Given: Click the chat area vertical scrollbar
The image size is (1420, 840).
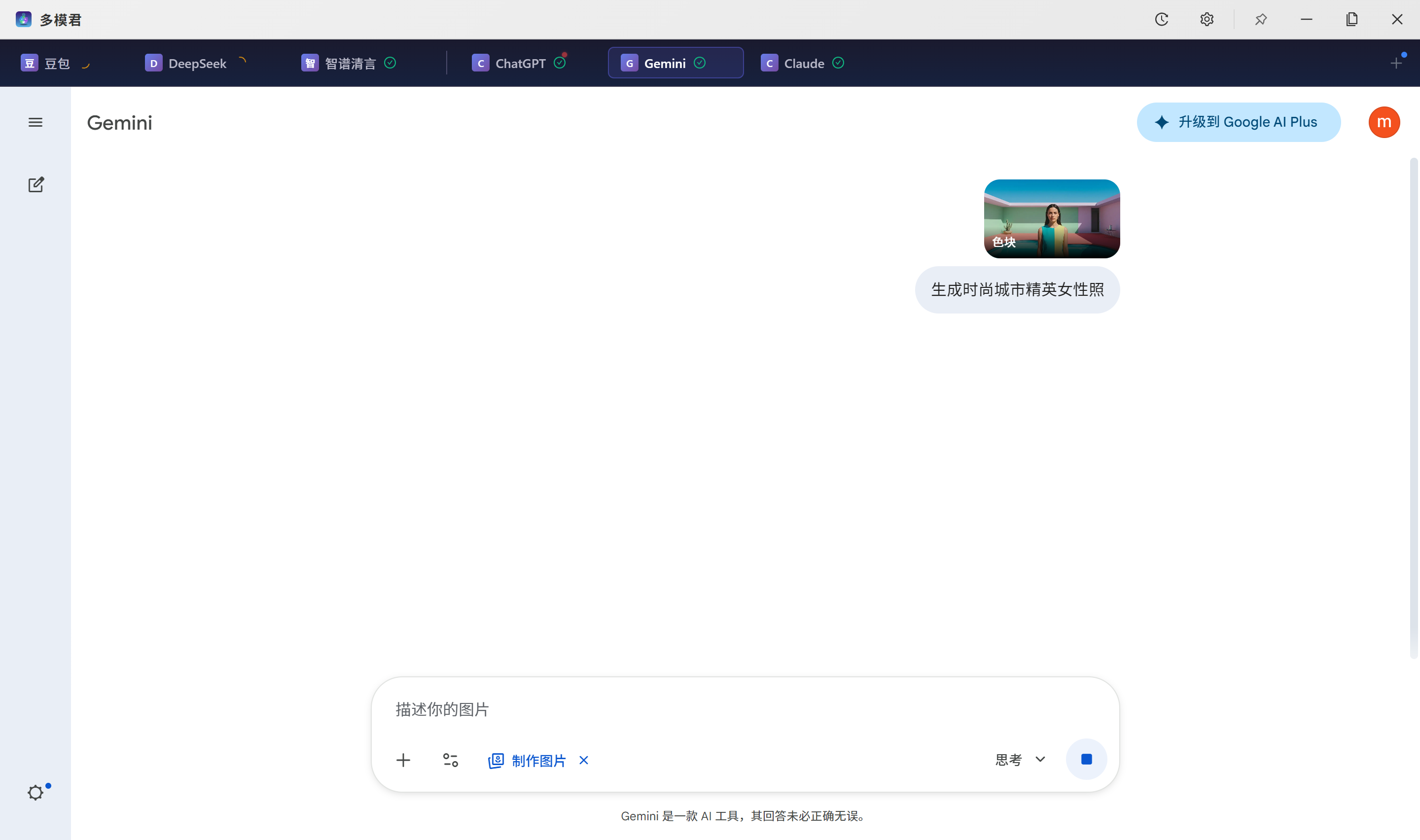Looking at the screenshot, I should (x=1414, y=408).
